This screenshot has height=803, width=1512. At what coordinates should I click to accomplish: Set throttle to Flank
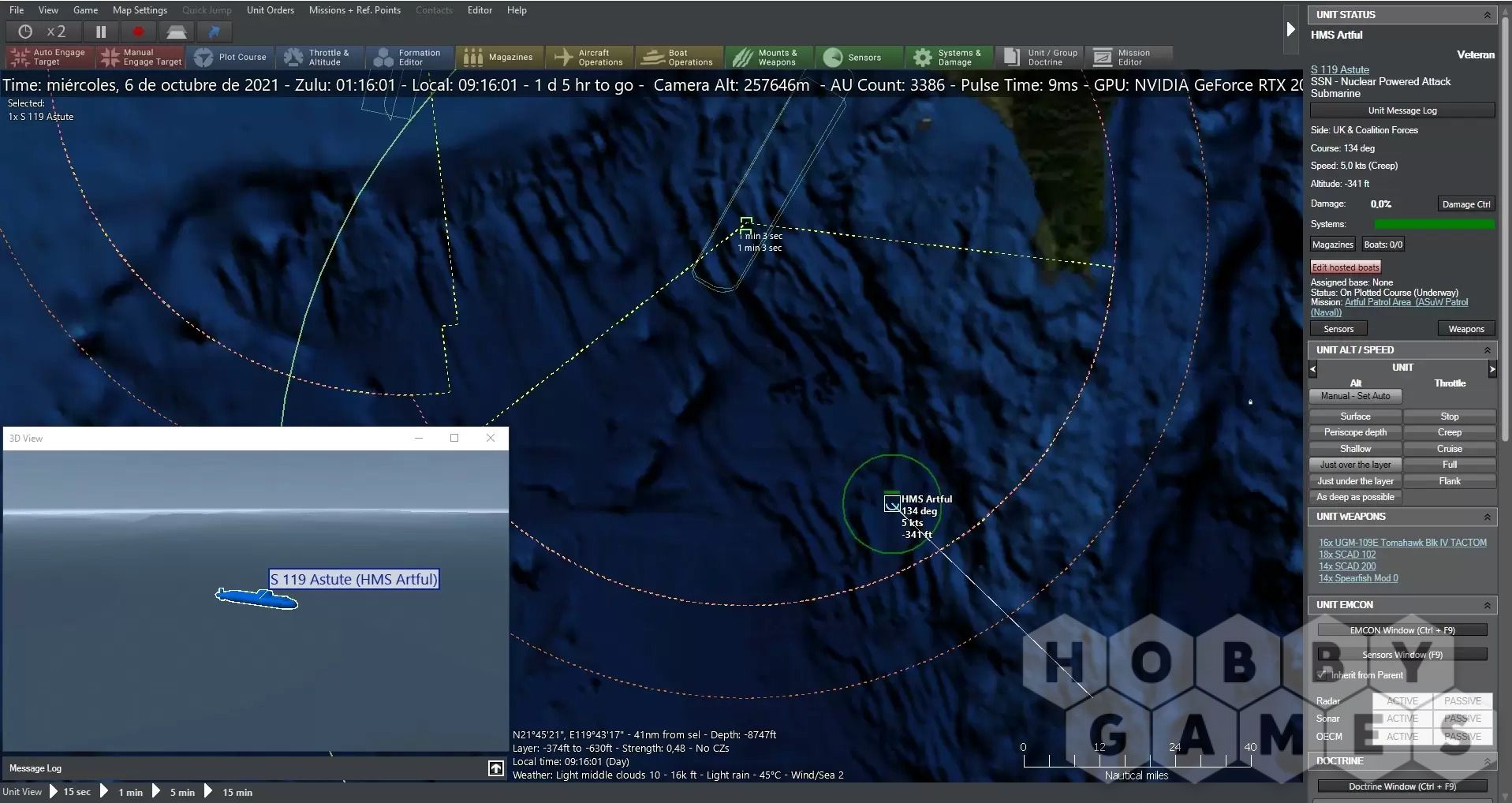pyautogui.click(x=1449, y=481)
